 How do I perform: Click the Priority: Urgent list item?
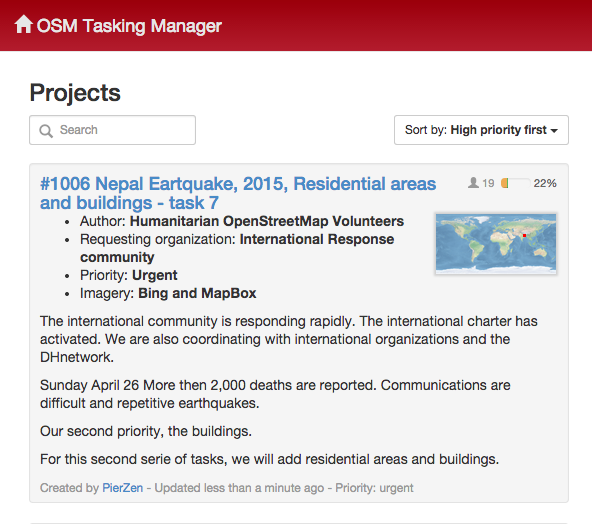click(128, 275)
